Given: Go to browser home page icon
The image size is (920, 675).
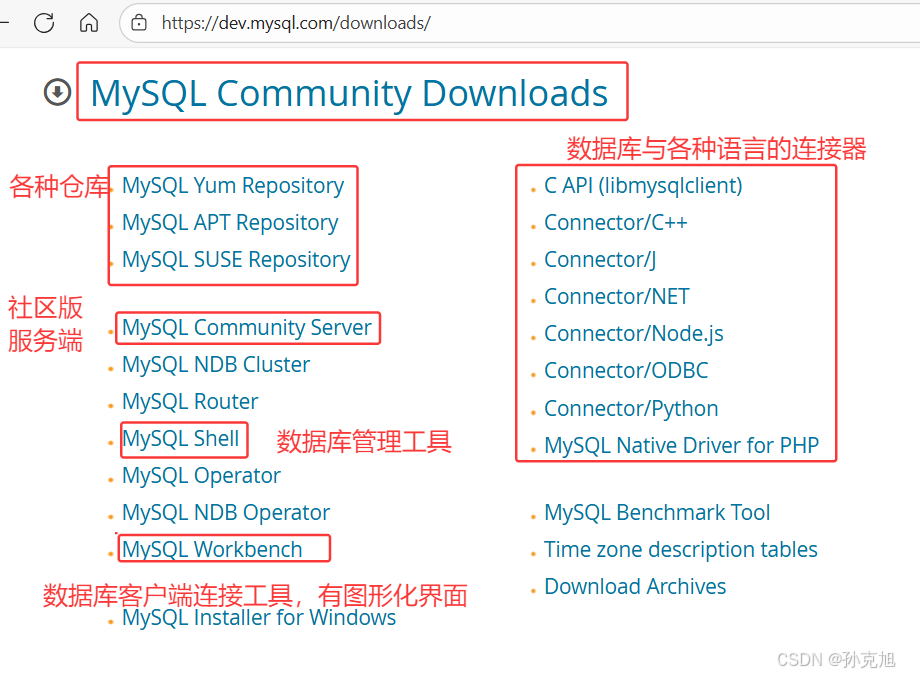Looking at the screenshot, I should (89, 23).
